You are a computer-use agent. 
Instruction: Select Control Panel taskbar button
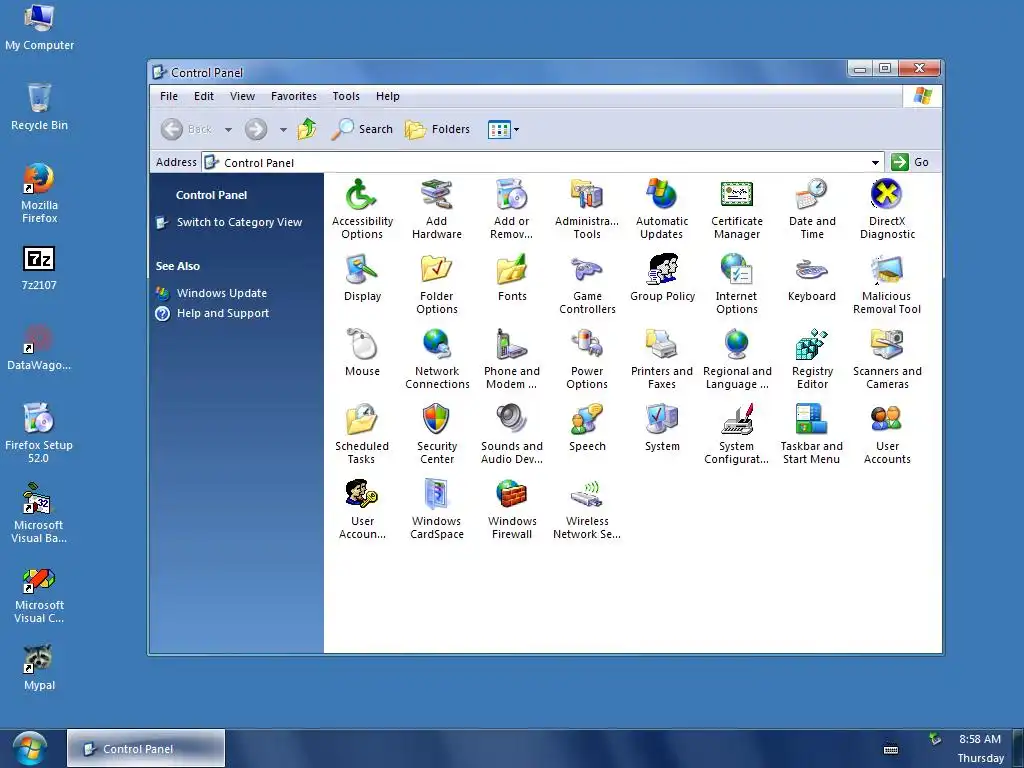click(x=146, y=748)
